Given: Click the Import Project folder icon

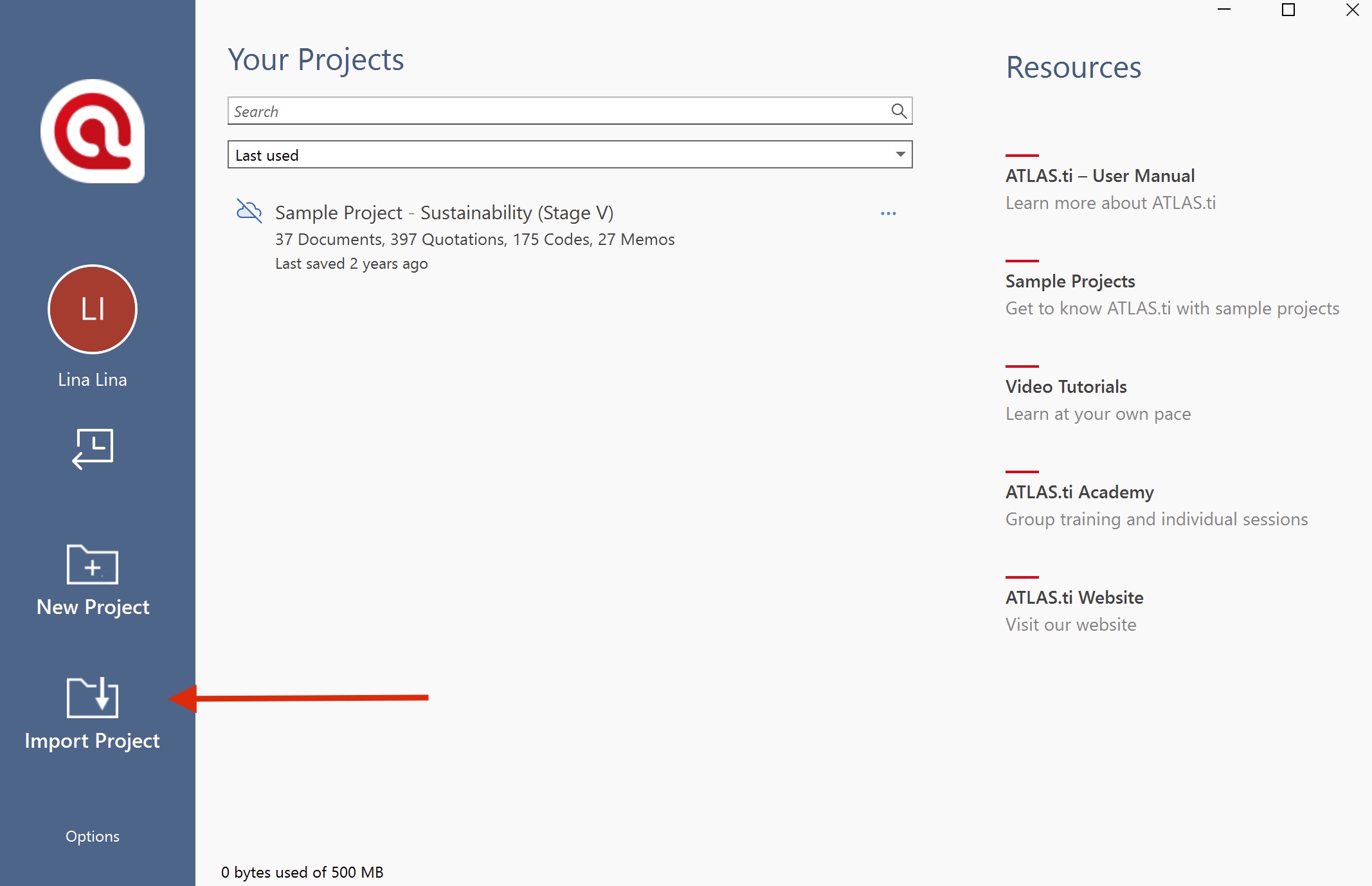Looking at the screenshot, I should [93, 697].
